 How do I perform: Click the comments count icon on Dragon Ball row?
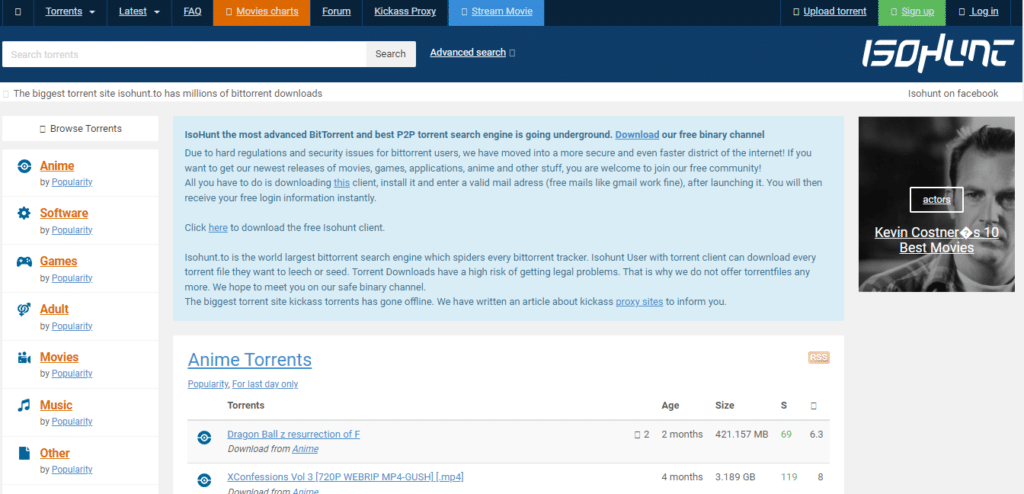click(x=637, y=435)
